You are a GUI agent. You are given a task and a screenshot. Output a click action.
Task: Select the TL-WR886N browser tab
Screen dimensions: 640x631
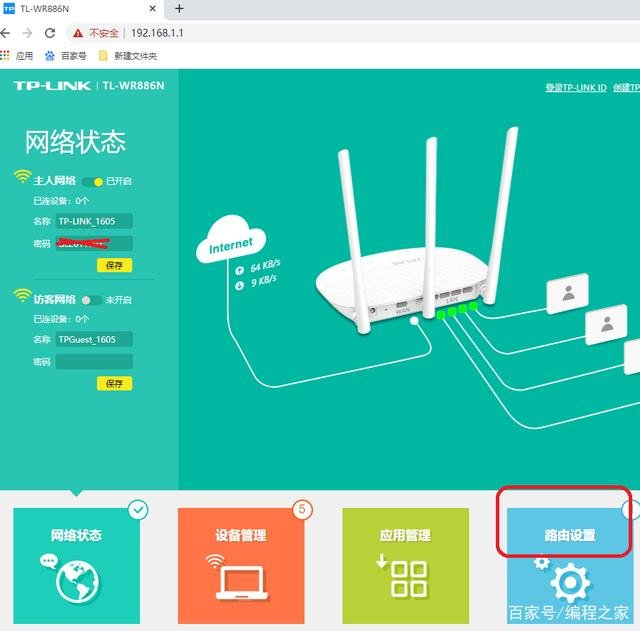[x=82, y=9]
